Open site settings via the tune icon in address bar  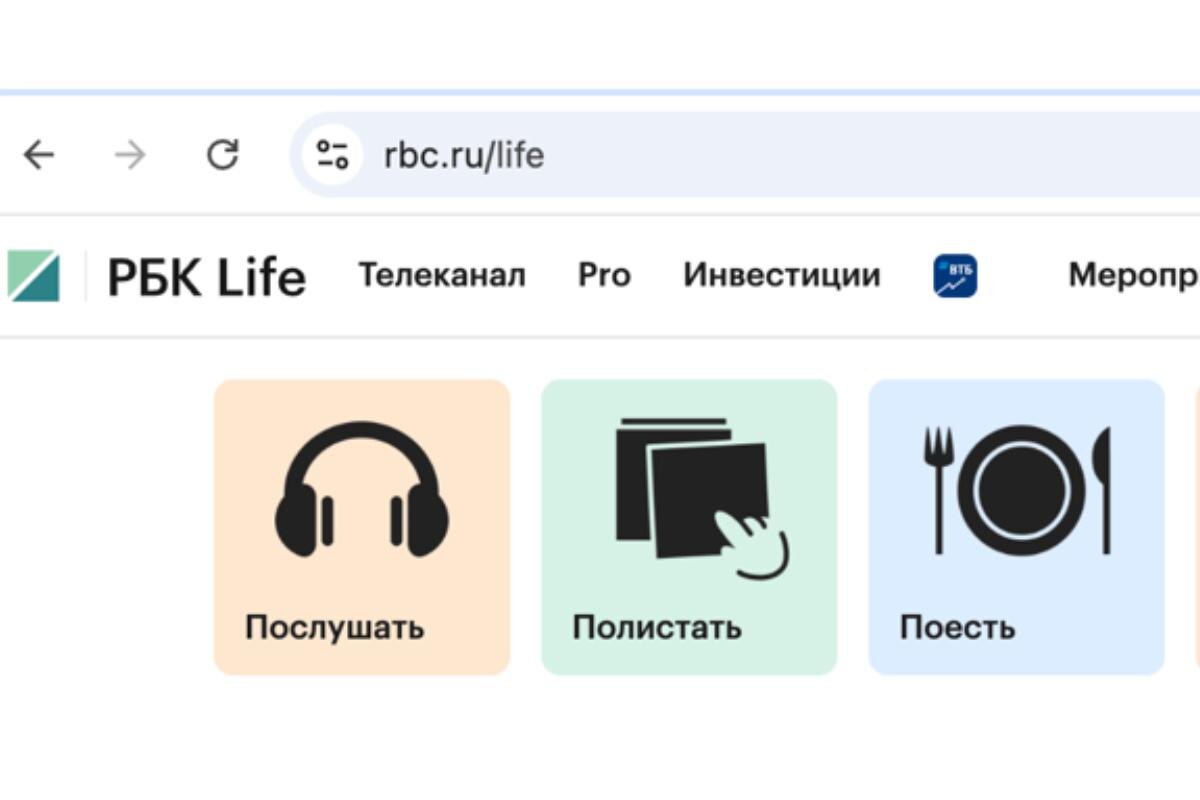[x=333, y=155]
